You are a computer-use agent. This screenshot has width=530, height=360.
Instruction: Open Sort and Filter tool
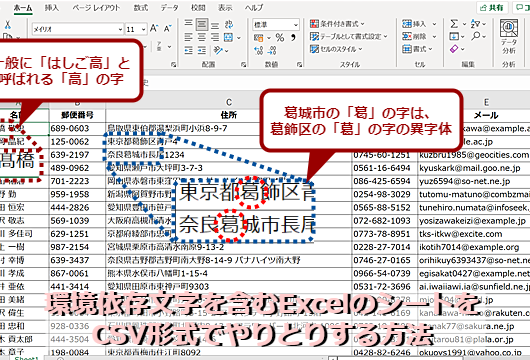pyautogui.click(x=476, y=24)
